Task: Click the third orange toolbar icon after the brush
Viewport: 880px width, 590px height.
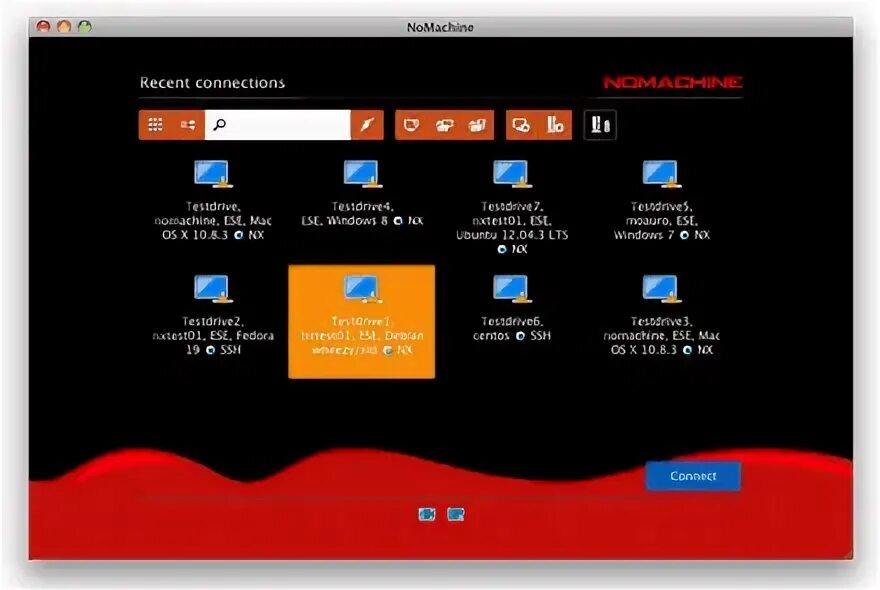Action: [x=478, y=125]
